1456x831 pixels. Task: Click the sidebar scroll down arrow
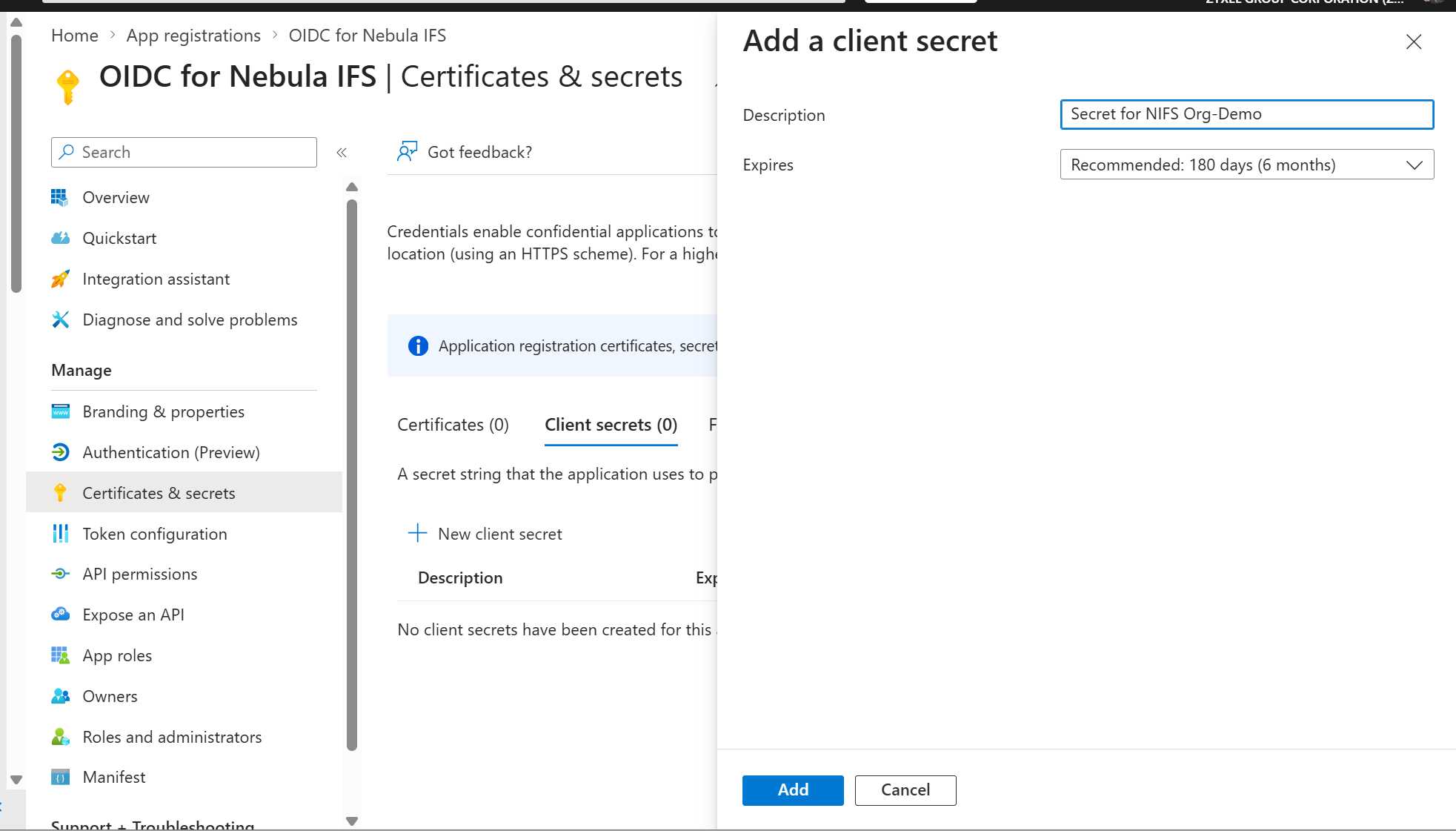352,821
